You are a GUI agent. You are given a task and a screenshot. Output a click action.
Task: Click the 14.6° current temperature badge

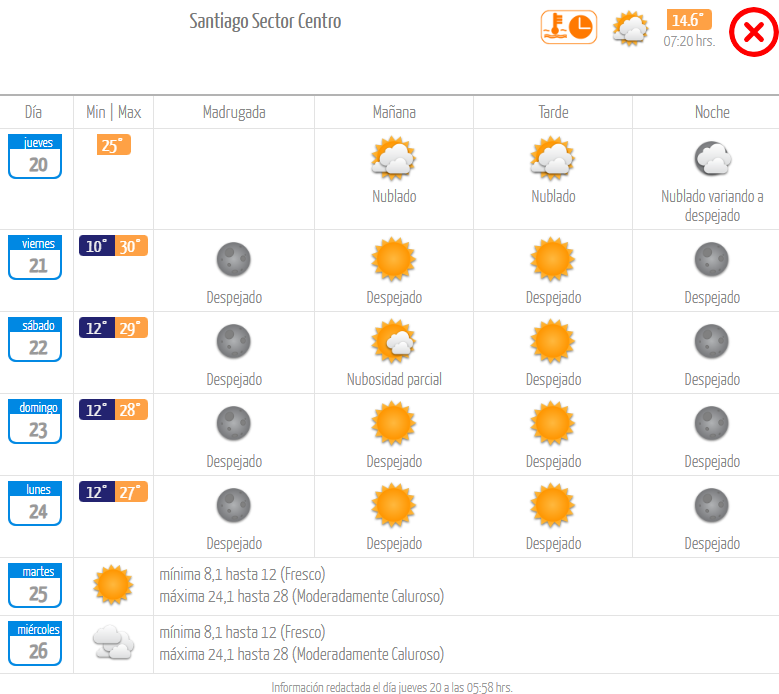pos(689,20)
